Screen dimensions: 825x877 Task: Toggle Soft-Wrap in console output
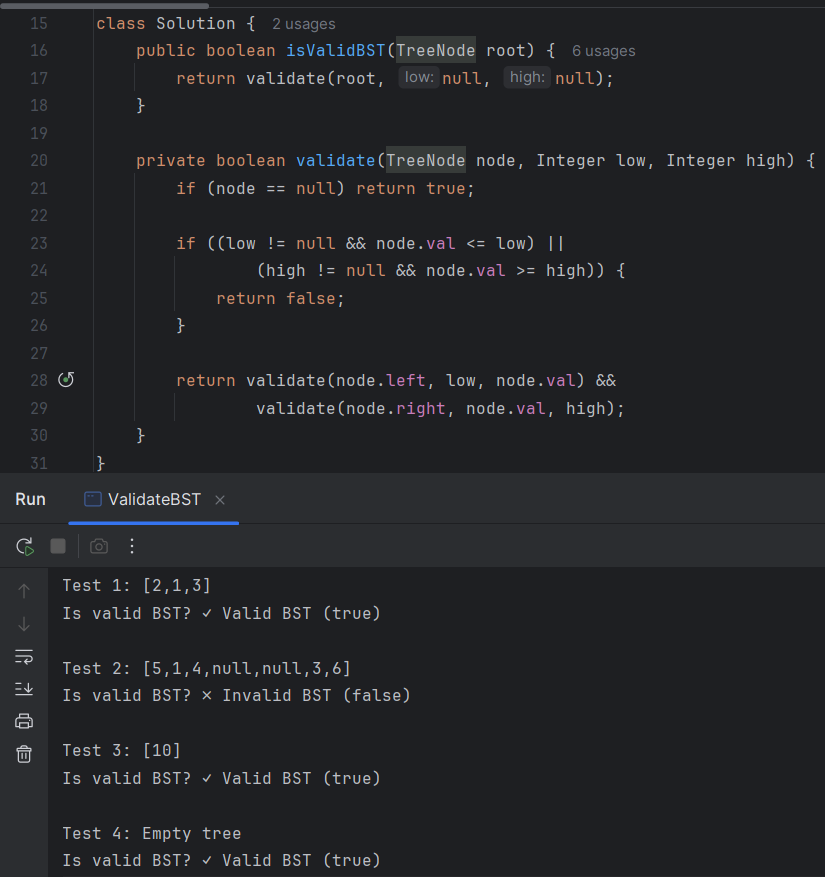pyautogui.click(x=25, y=656)
